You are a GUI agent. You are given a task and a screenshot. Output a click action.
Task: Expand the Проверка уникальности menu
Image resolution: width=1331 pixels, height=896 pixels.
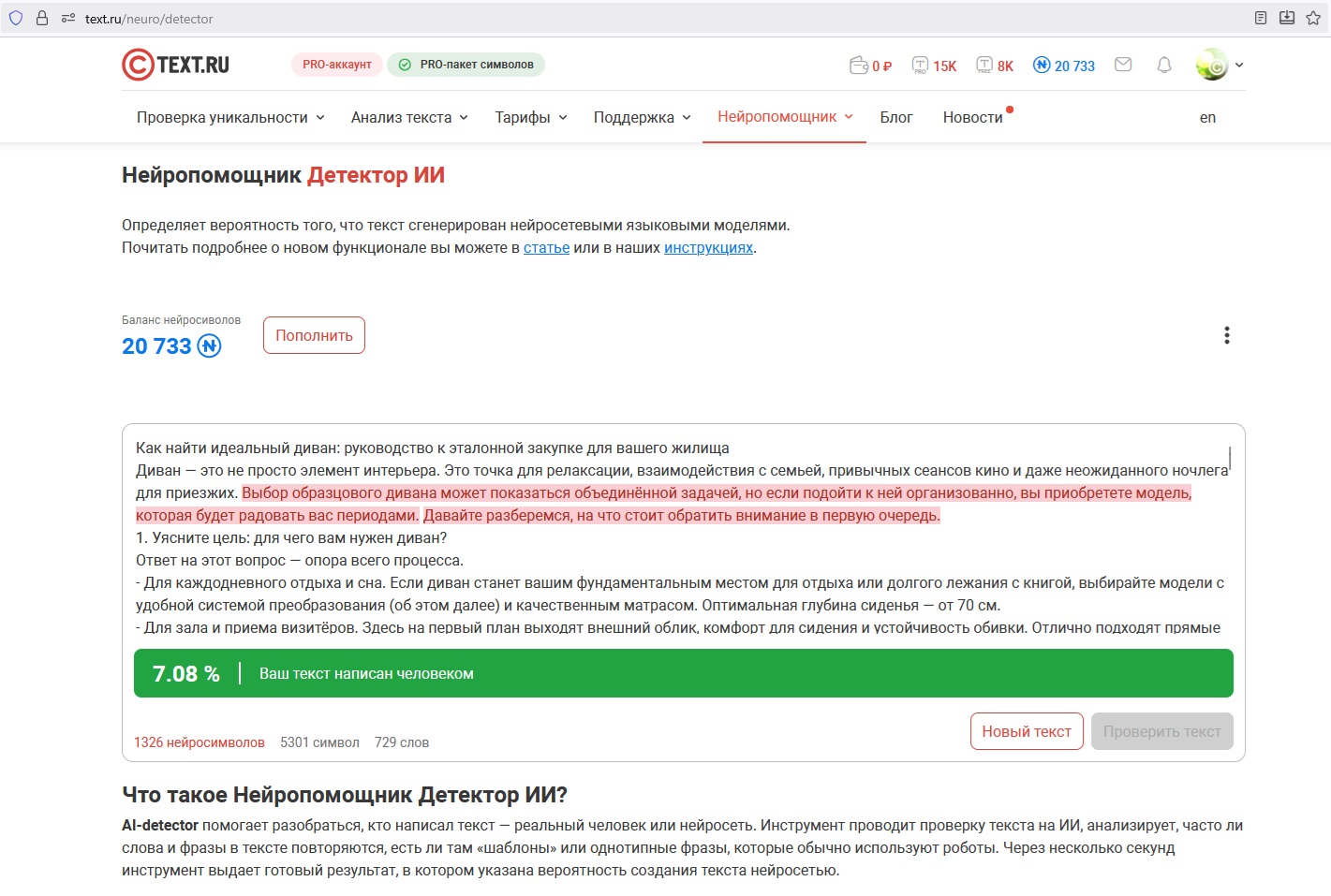click(x=230, y=117)
